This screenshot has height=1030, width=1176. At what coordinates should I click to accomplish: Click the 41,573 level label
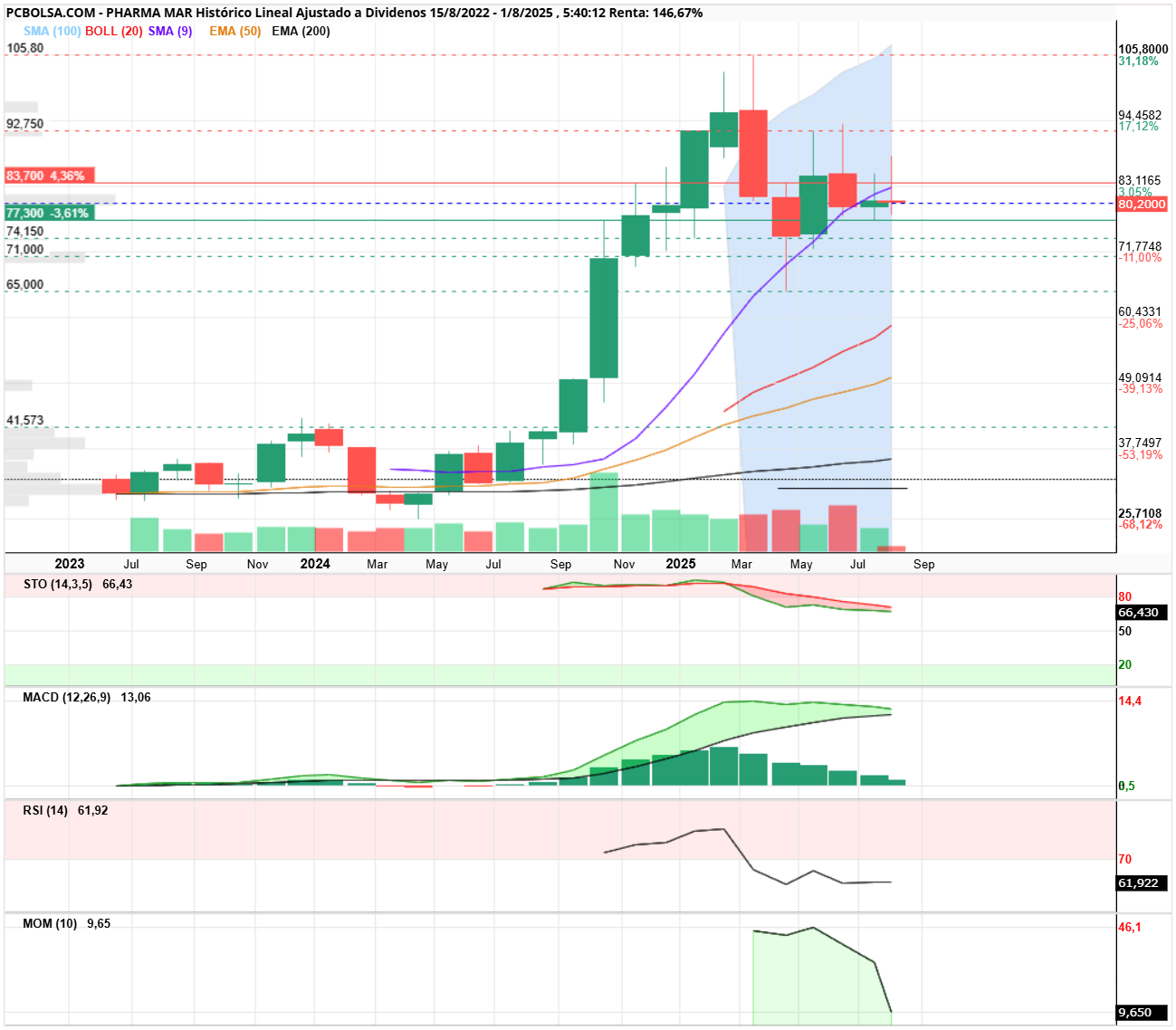(x=24, y=420)
